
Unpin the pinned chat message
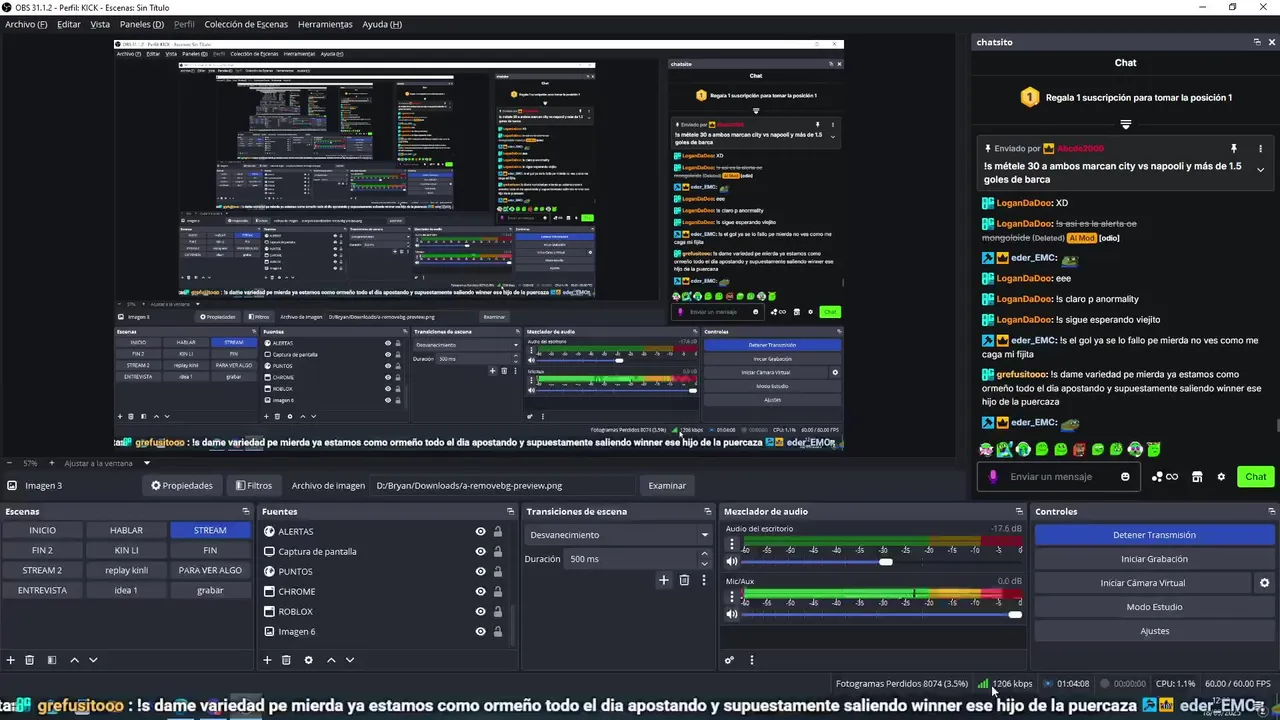[x=1233, y=148]
